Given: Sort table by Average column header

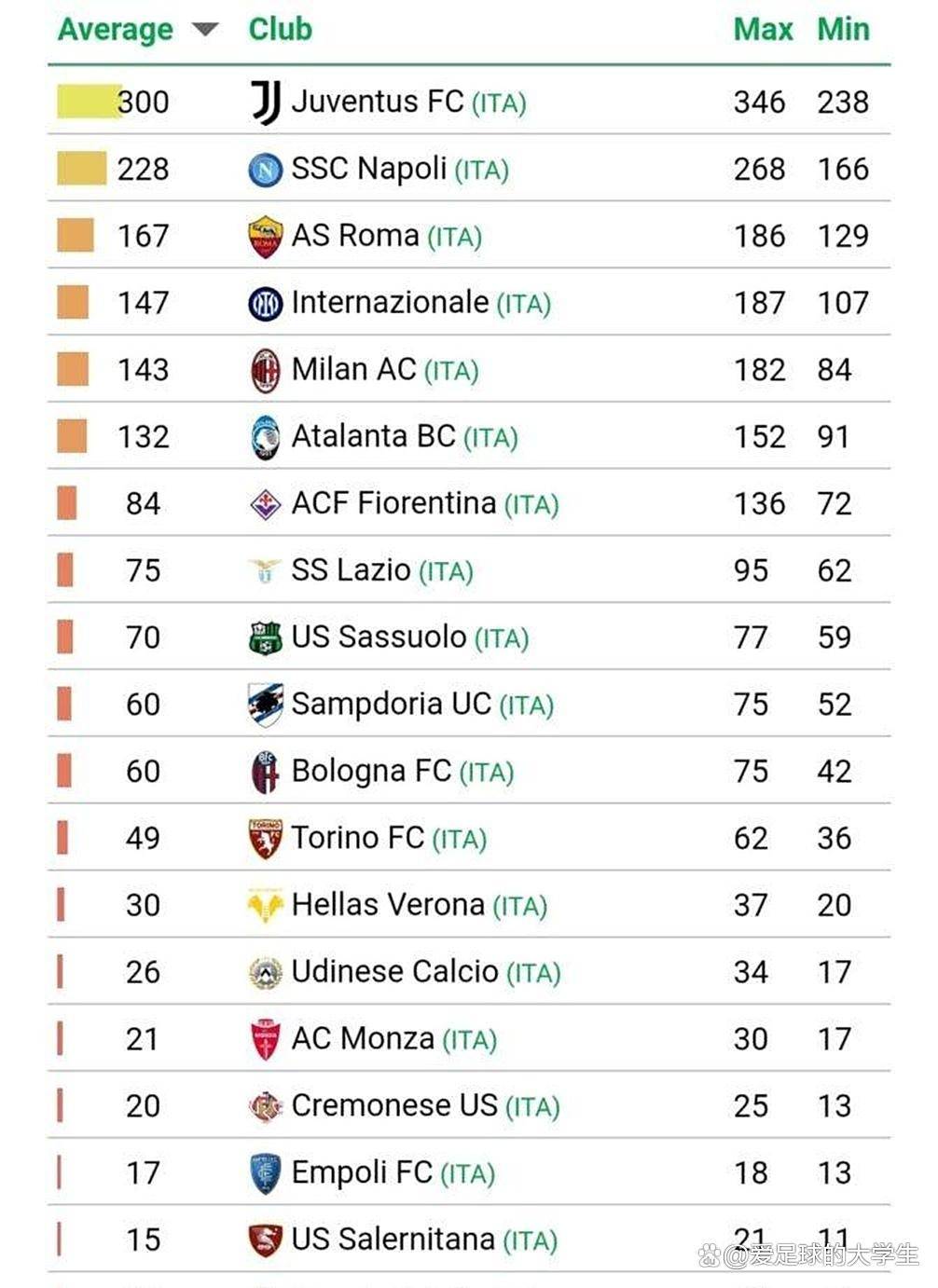Looking at the screenshot, I should pyautogui.click(x=116, y=30).
